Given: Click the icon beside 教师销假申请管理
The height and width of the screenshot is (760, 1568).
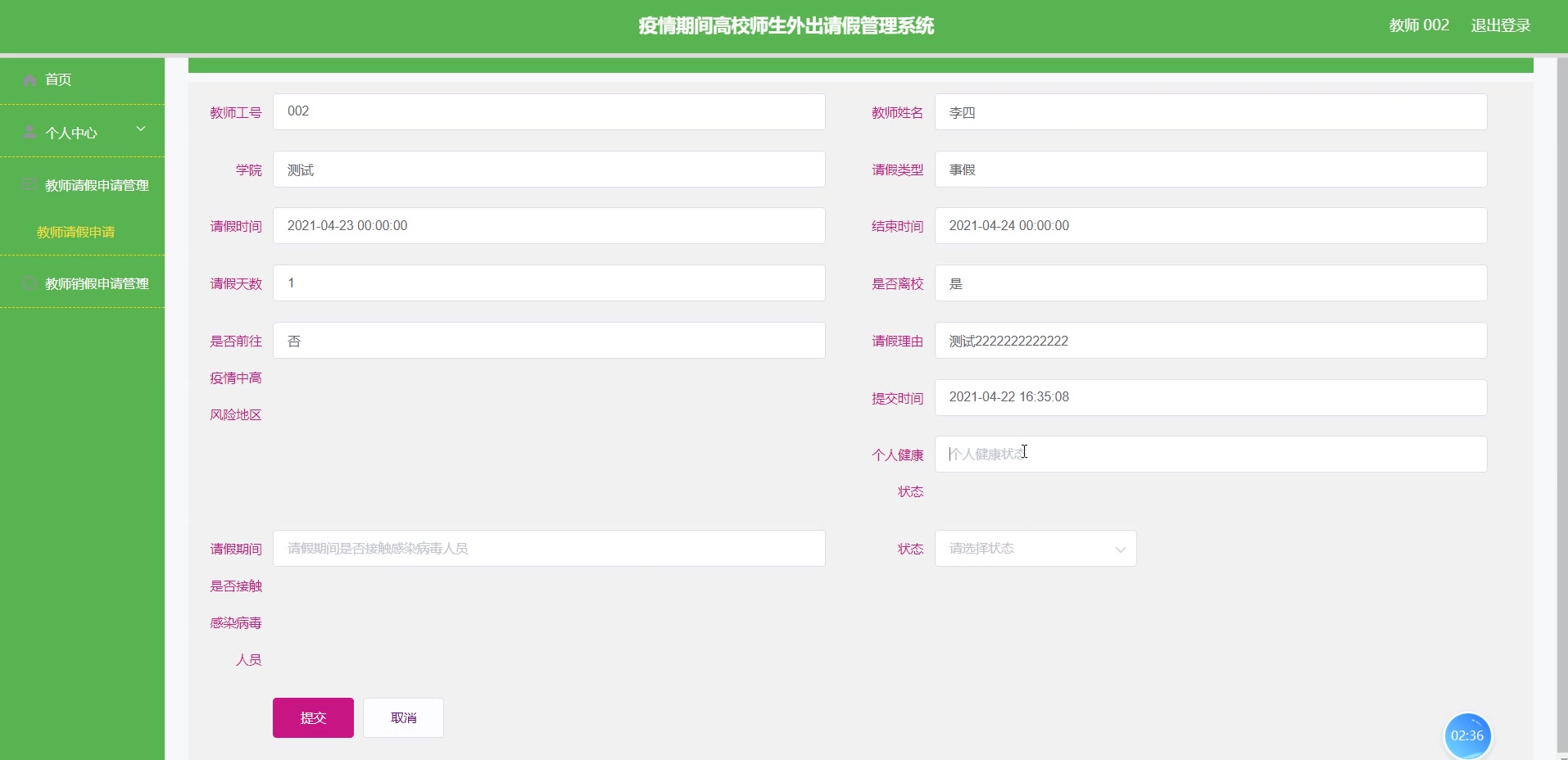Looking at the screenshot, I should point(29,283).
